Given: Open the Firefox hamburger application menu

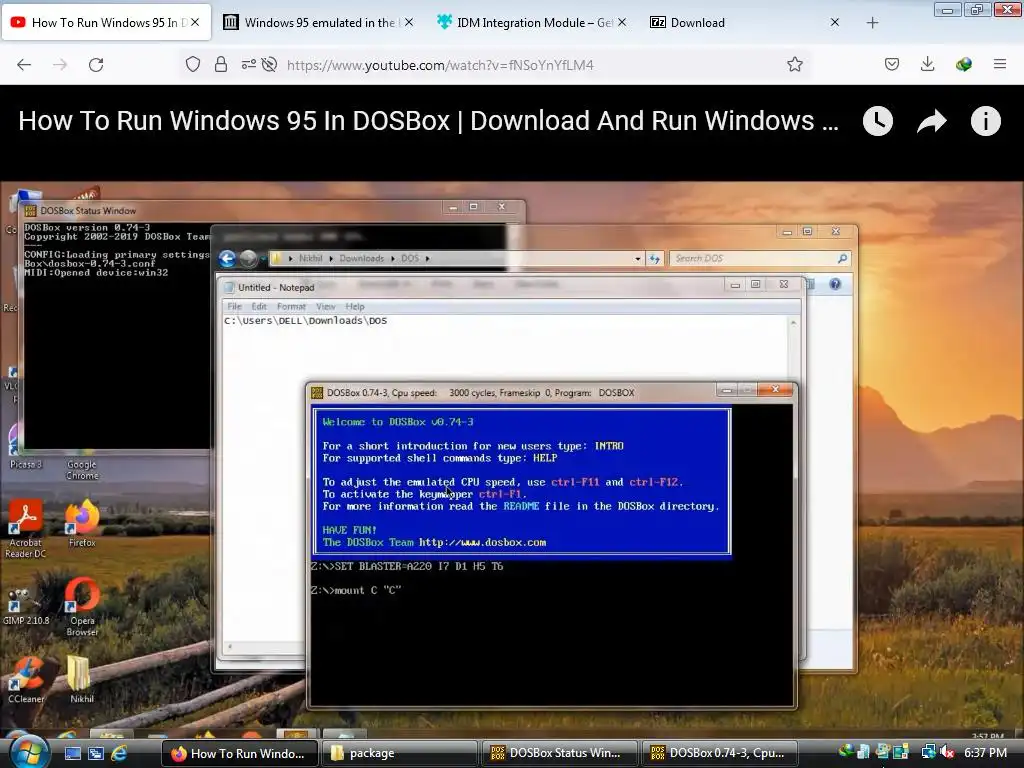Looking at the screenshot, I should (x=1000, y=64).
